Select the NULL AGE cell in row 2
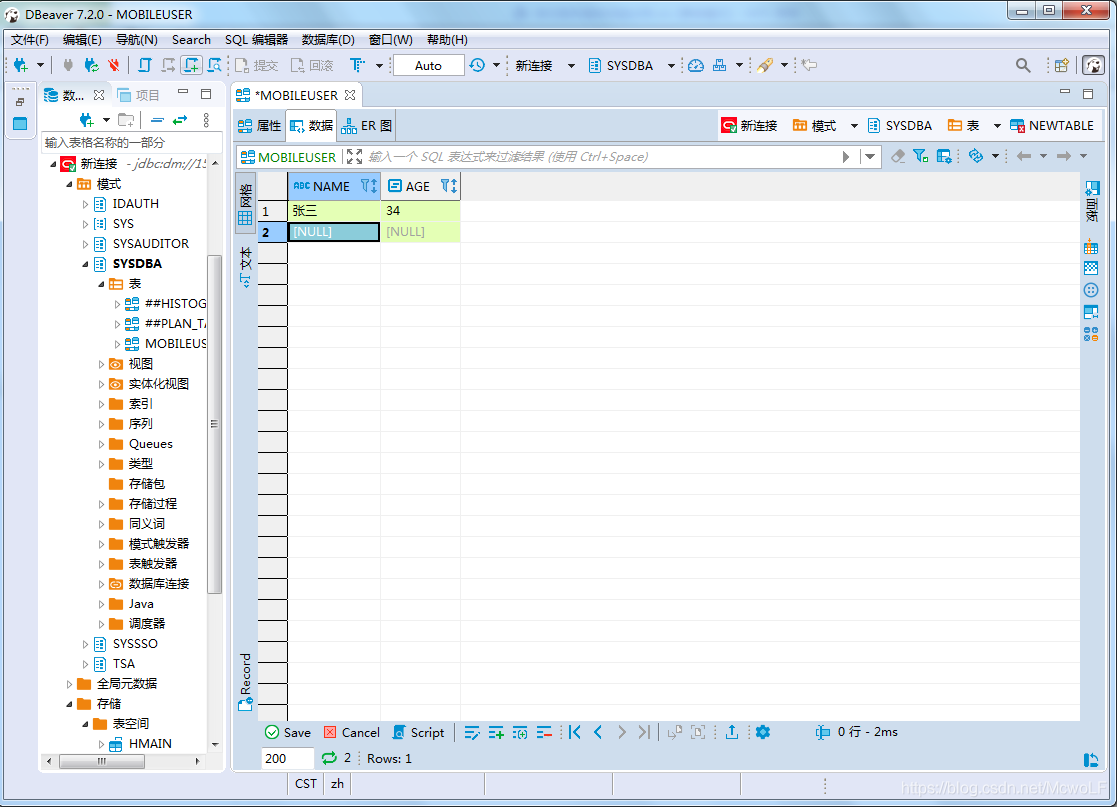The image size is (1117, 807). click(x=420, y=232)
